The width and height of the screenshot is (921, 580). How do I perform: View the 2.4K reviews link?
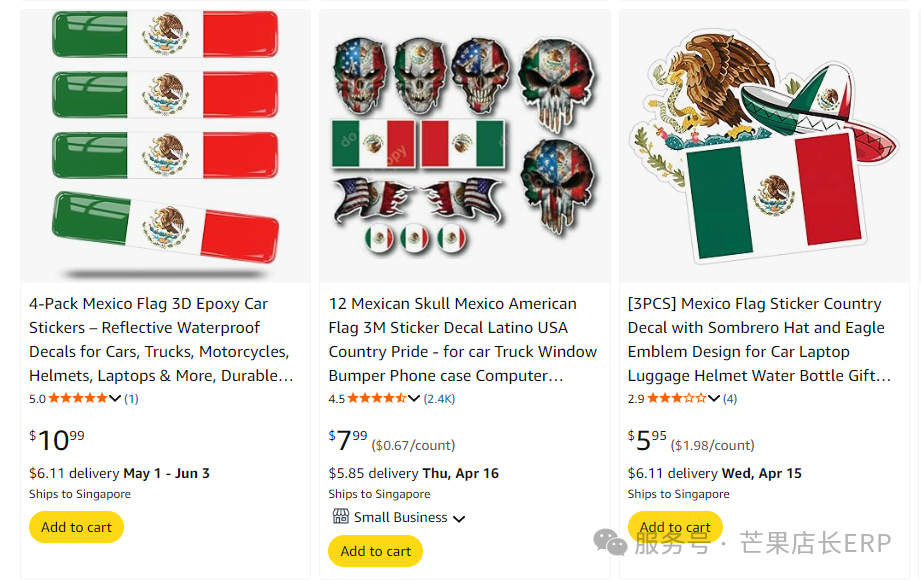(x=440, y=399)
